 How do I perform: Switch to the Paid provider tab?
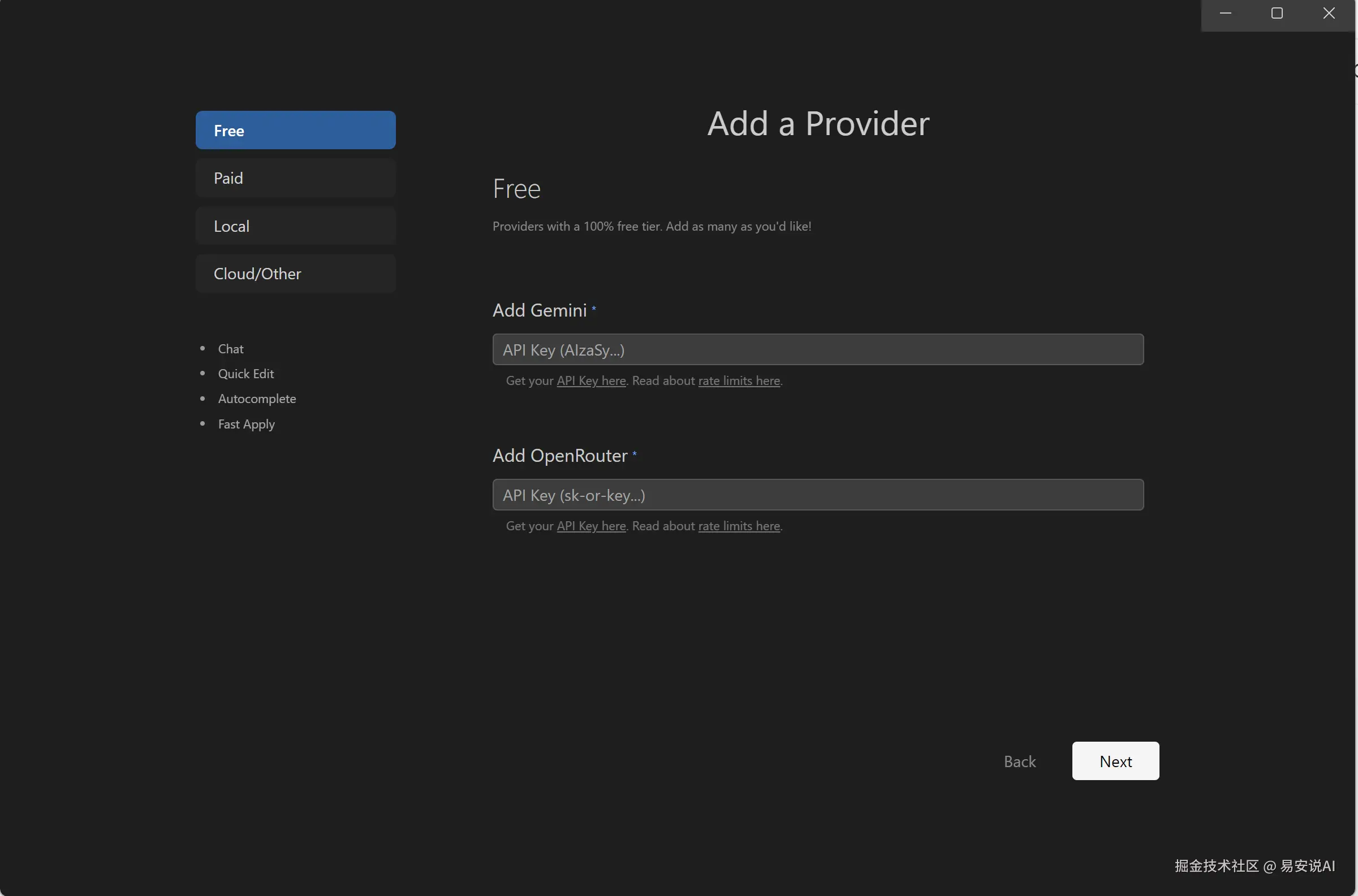coord(295,178)
